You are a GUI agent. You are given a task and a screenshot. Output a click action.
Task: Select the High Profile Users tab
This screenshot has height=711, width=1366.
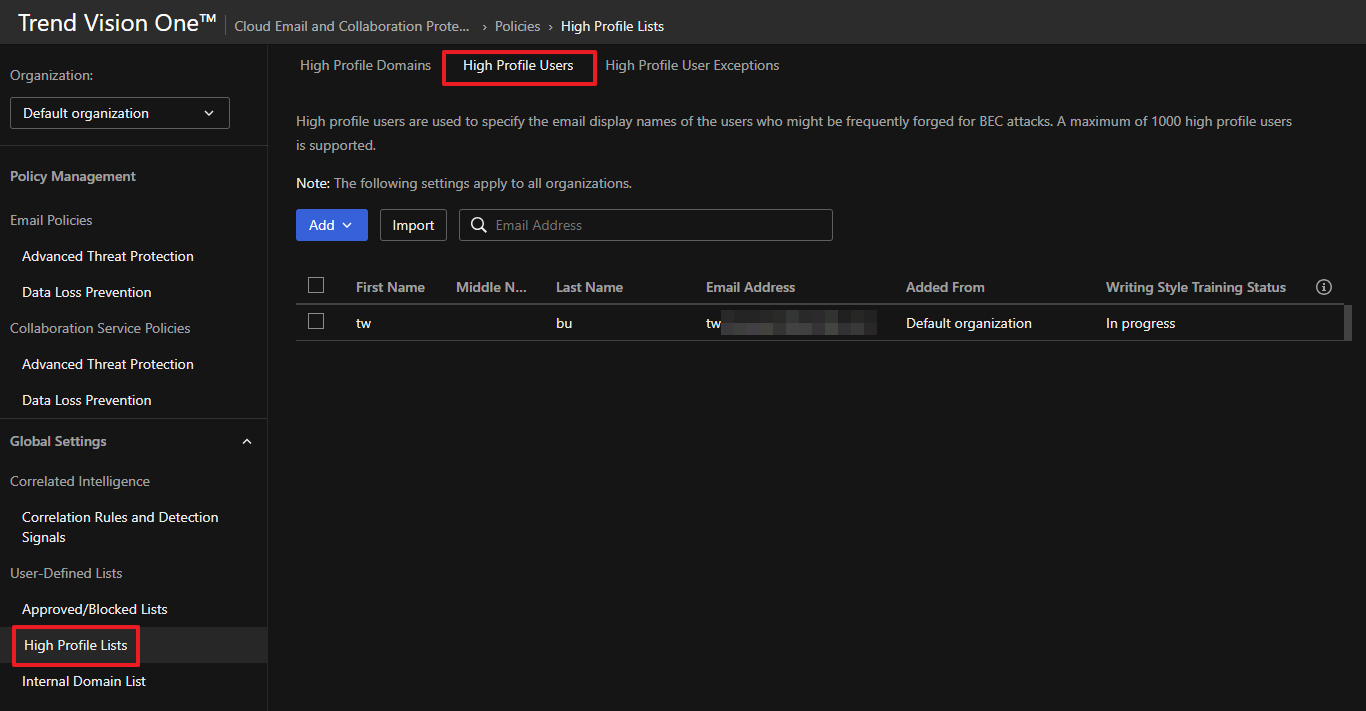518,65
